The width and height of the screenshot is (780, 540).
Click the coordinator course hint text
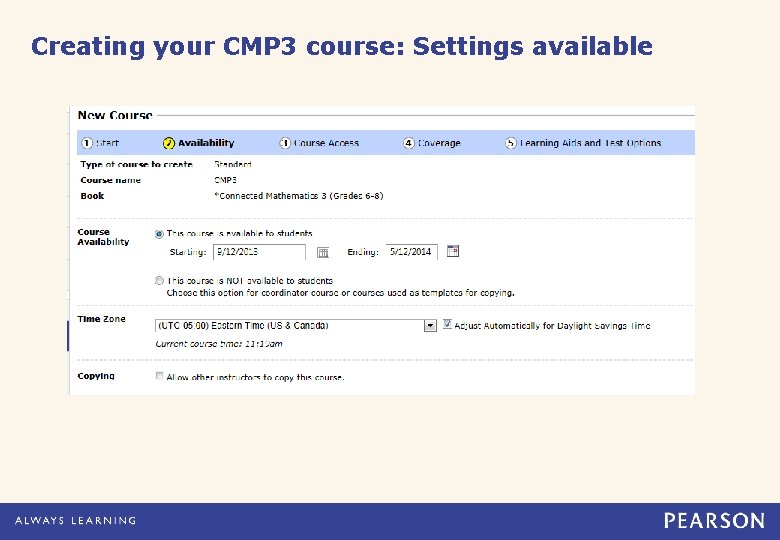tap(340, 293)
